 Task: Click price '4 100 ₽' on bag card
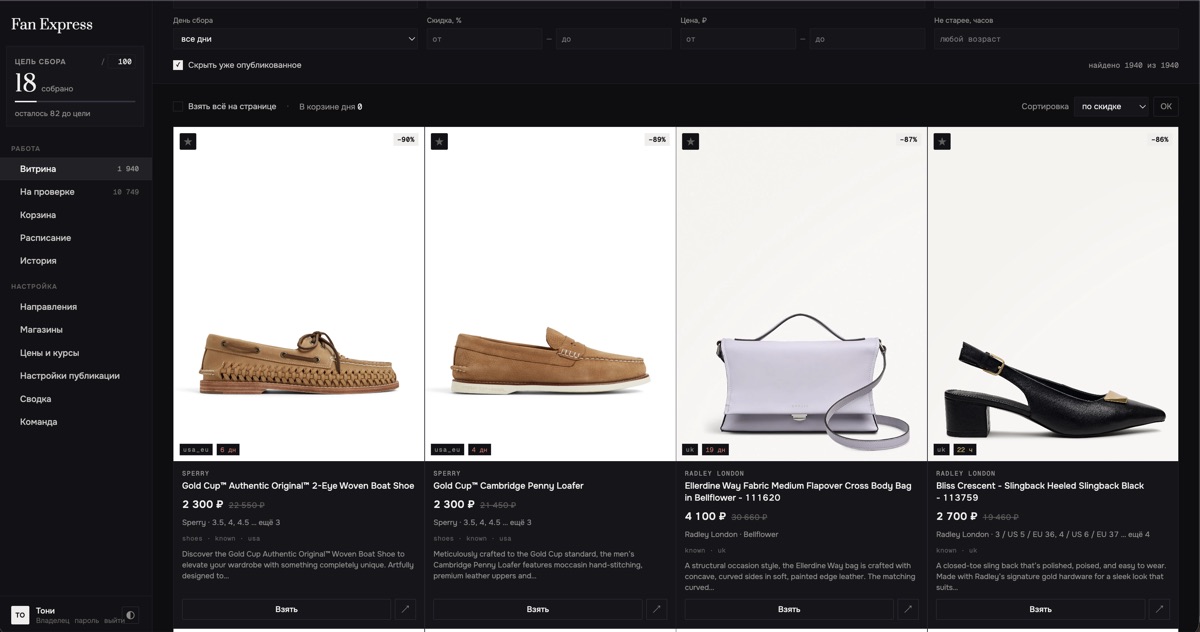click(x=705, y=517)
